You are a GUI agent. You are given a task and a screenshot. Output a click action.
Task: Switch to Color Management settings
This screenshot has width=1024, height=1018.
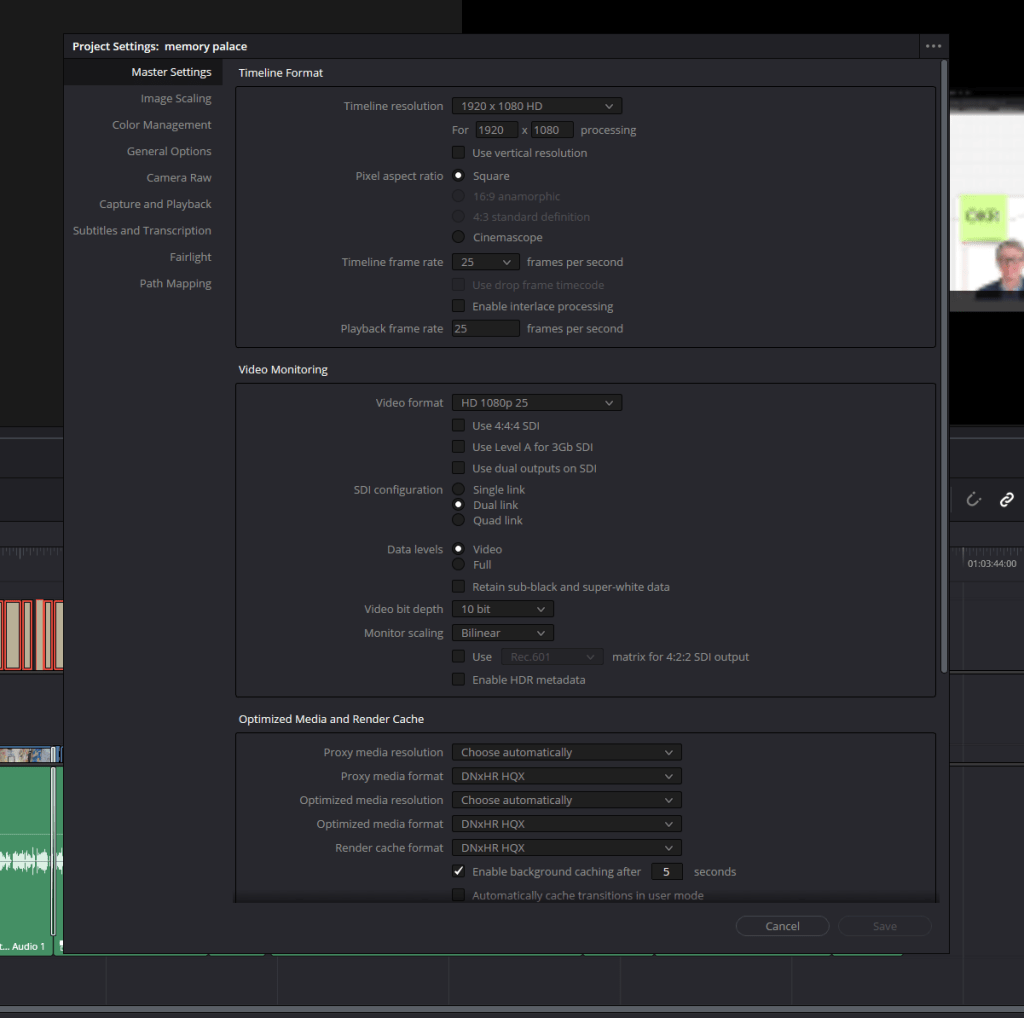[161, 125]
